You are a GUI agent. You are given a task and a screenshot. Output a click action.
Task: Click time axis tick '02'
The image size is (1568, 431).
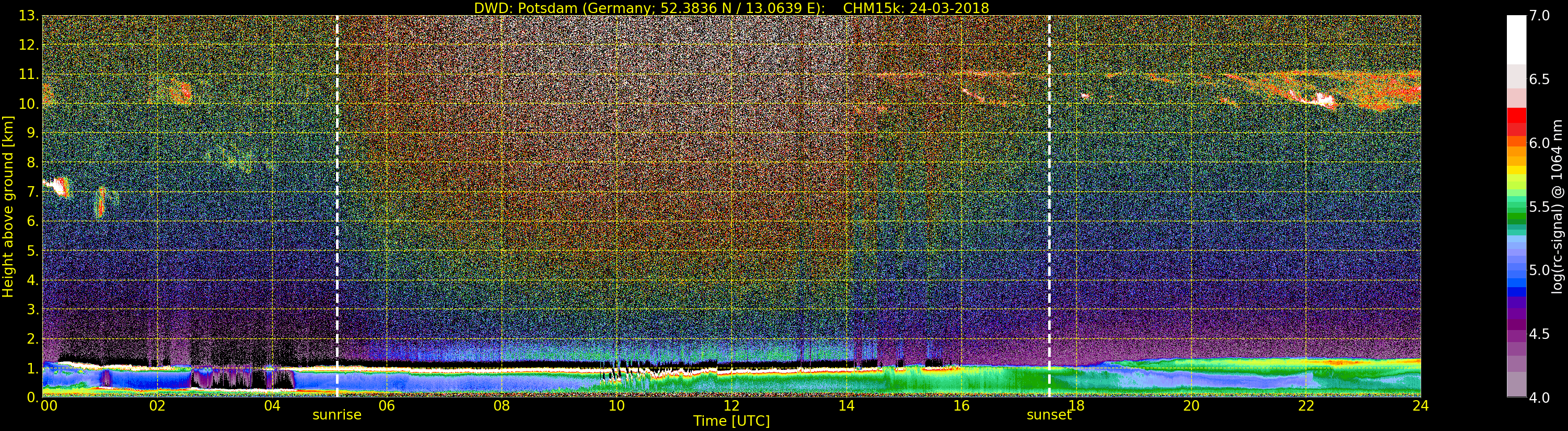tap(157, 405)
